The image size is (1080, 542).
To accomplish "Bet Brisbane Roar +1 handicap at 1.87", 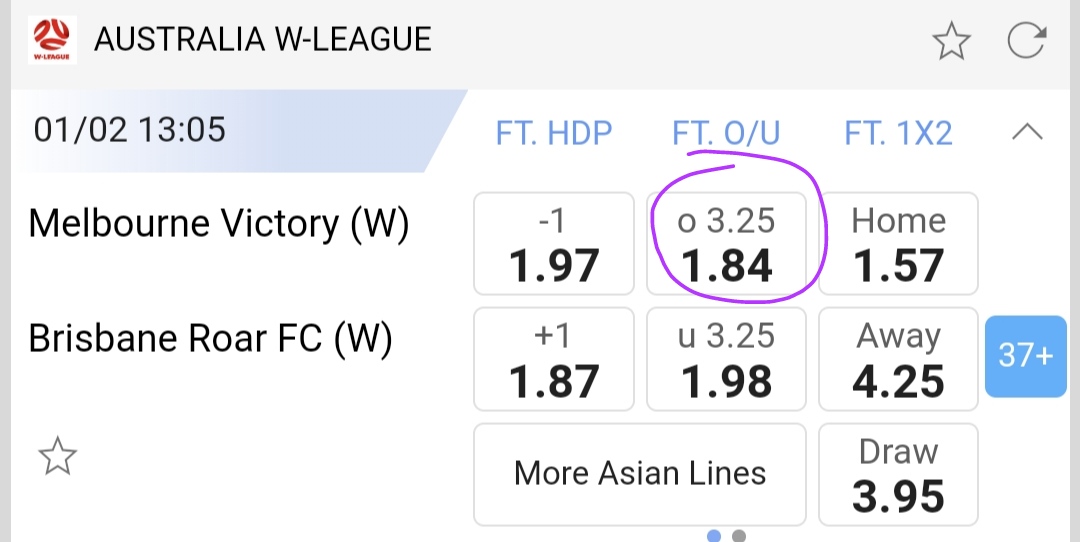I will coord(553,359).
